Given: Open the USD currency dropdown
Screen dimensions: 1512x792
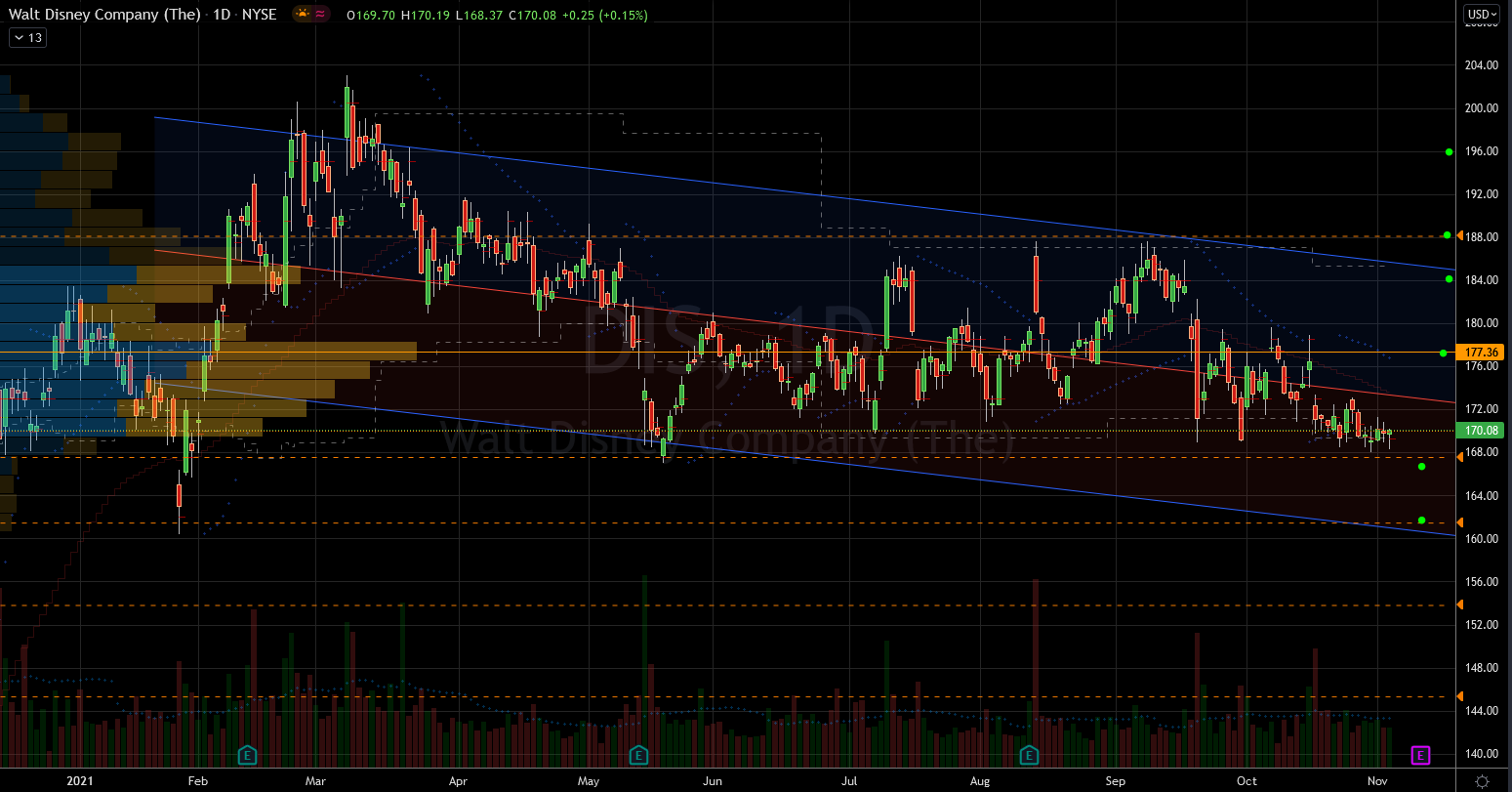Looking at the screenshot, I should pos(1483,15).
